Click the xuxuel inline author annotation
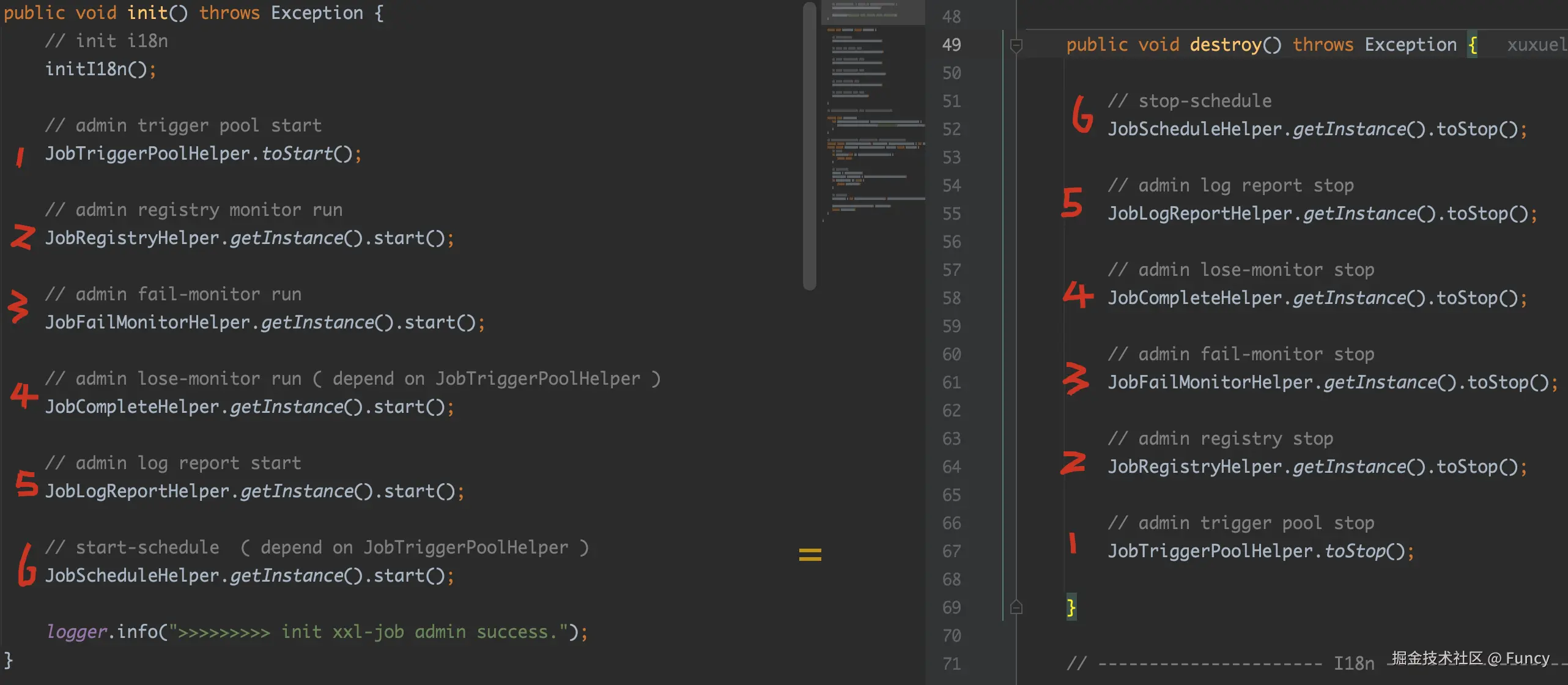This screenshot has width=1568, height=685. click(x=1536, y=45)
